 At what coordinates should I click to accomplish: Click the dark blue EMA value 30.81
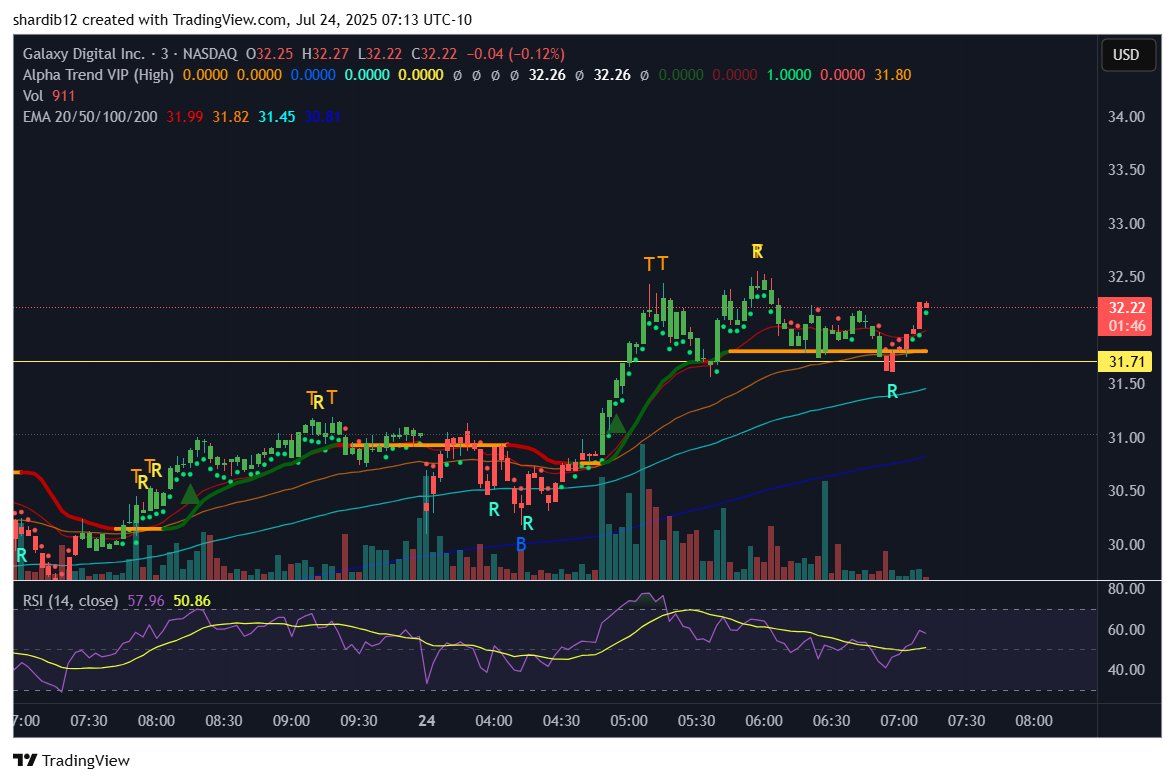coord(322,117)
